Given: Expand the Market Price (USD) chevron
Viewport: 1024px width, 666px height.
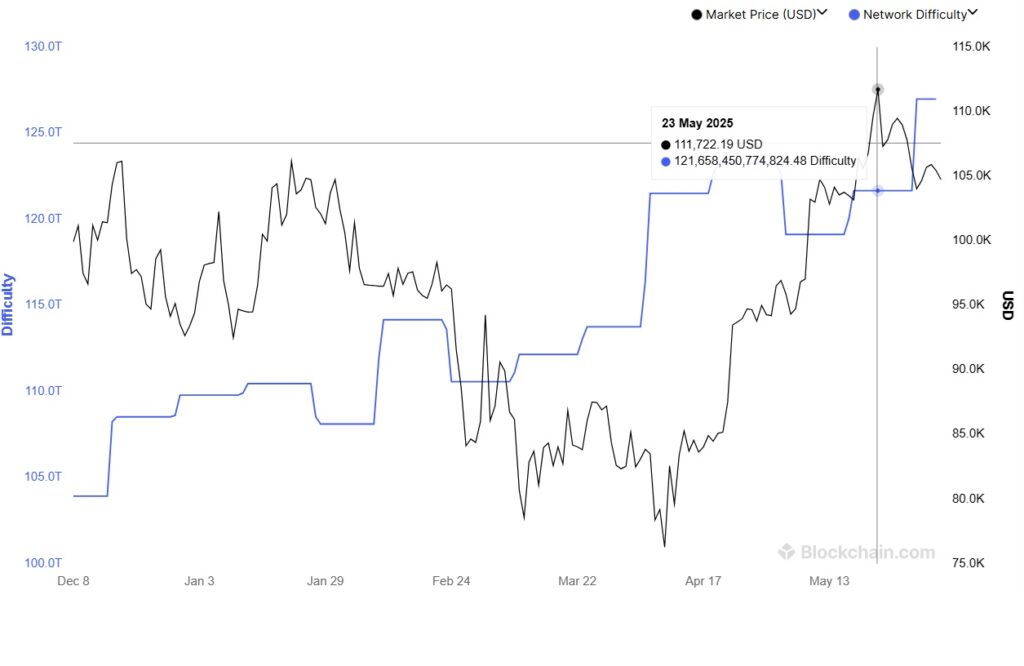Looking at the screenshot, I should (x=822, y=13).
